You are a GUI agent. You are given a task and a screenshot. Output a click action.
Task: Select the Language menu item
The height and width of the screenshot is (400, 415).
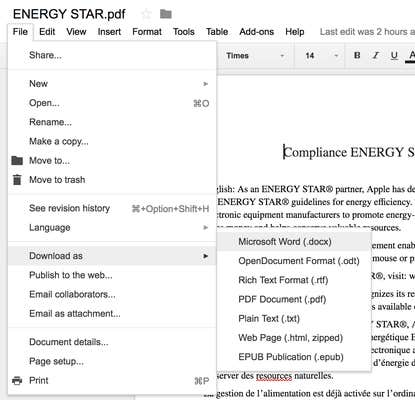[112, 228]
